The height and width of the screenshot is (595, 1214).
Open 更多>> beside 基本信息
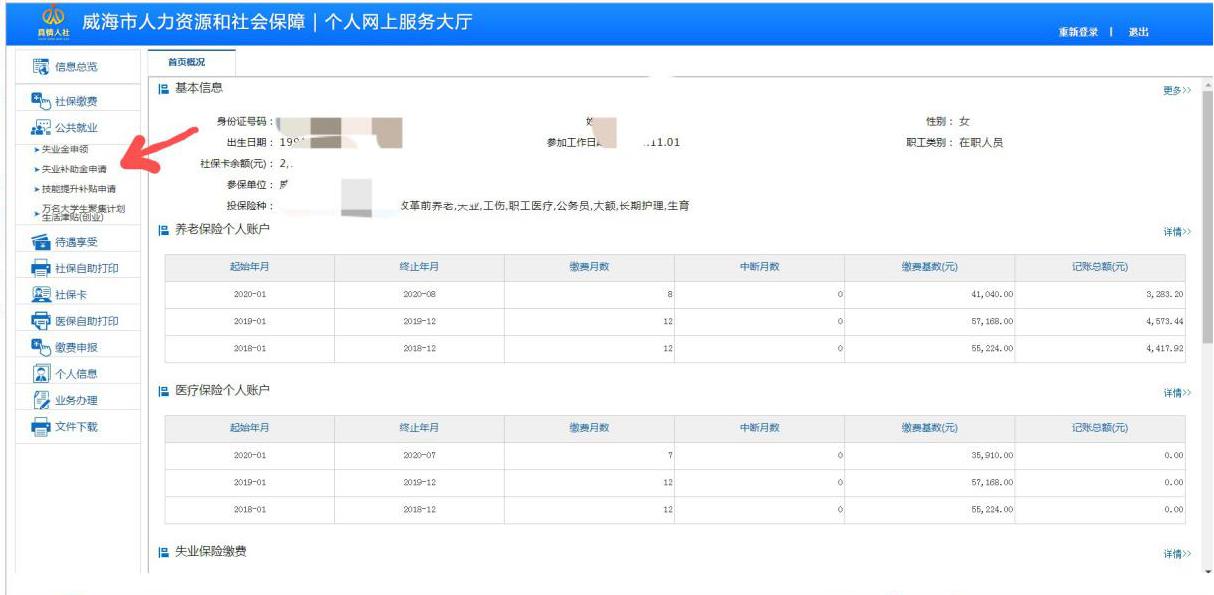(1177, 91)
